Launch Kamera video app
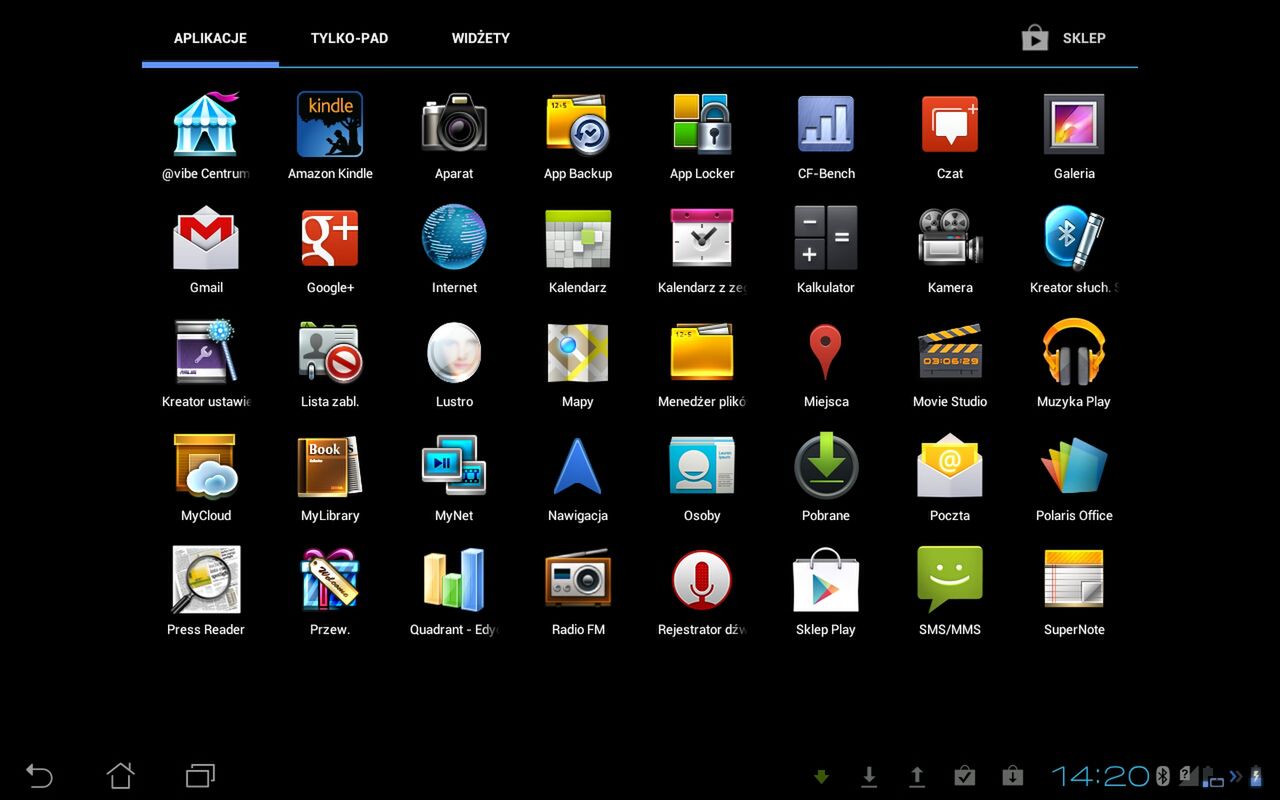This screenshot has height=800, width=1280. coord(950,238)
